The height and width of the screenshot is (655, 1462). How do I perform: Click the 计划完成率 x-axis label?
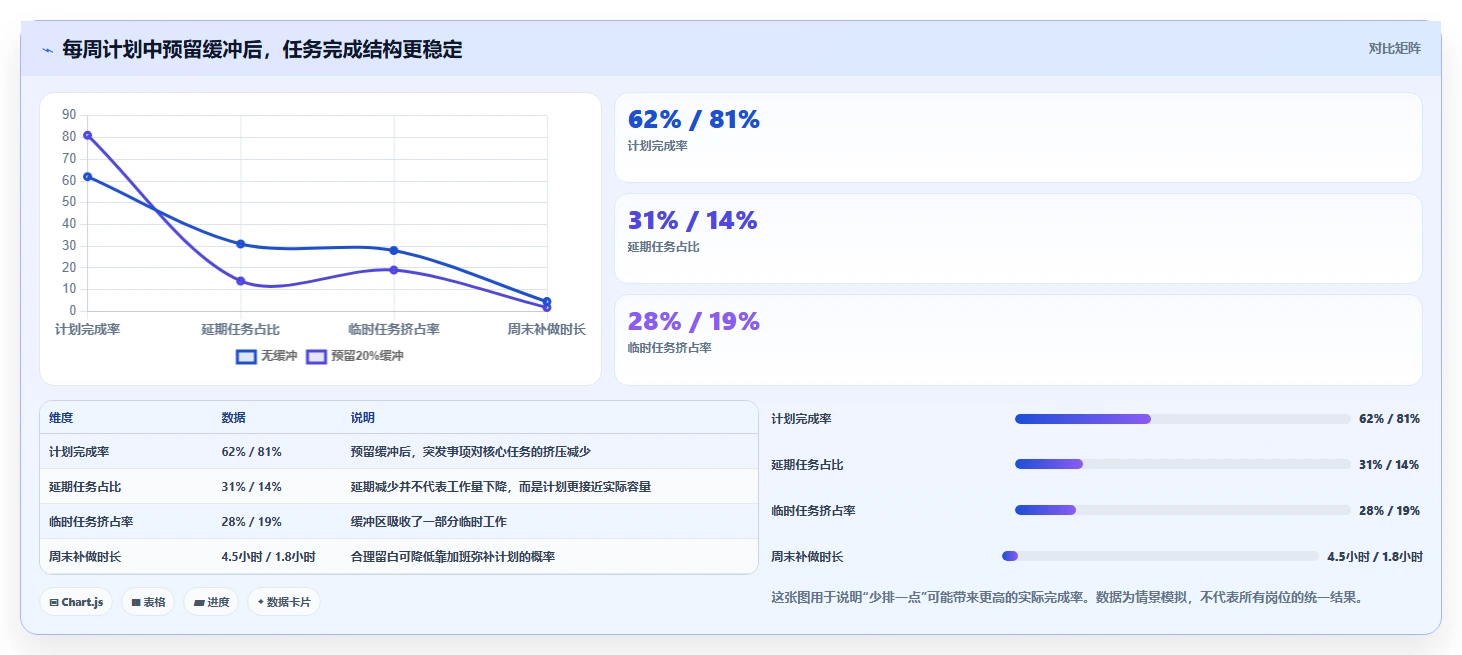(x=88, y=329)
